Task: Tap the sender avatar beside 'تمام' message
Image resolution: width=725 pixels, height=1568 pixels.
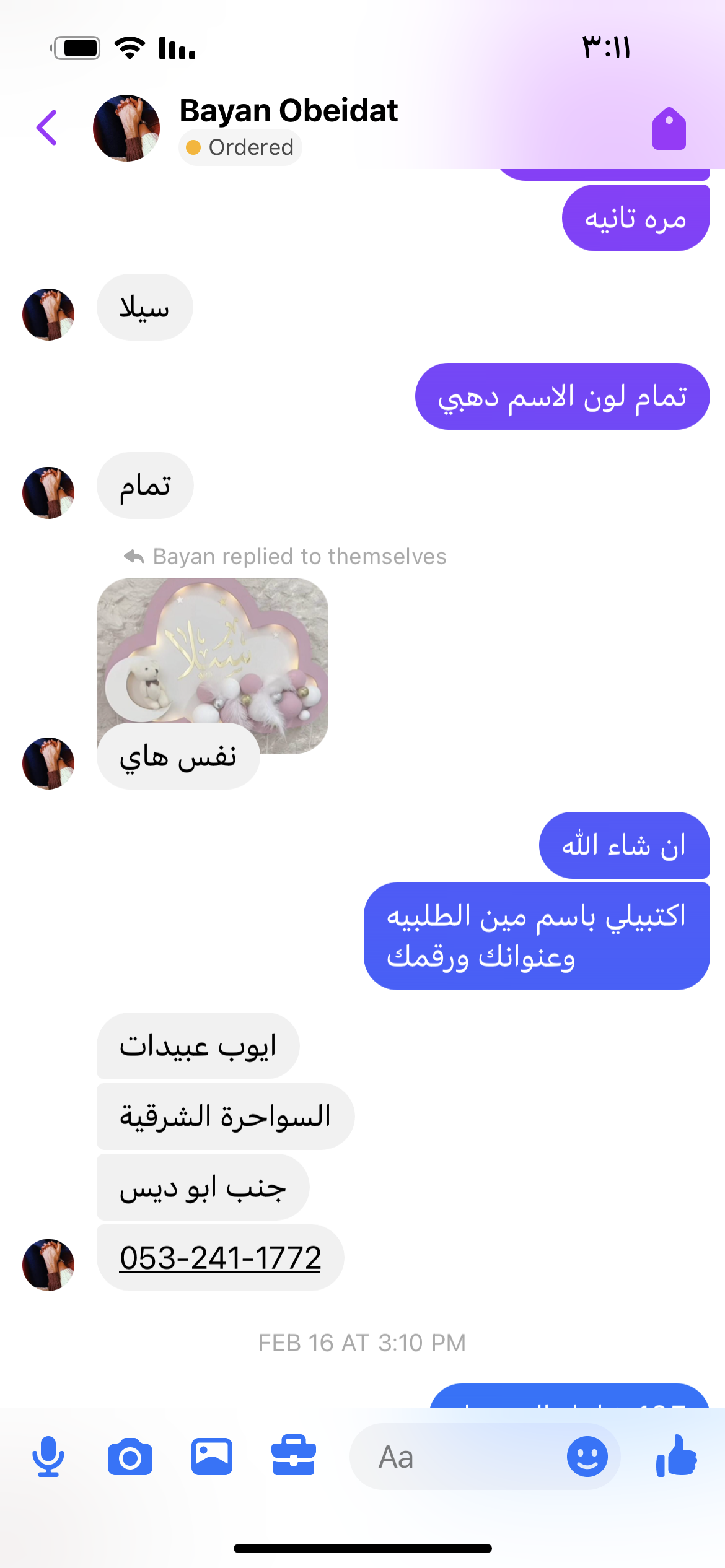Action: pyautogui.click(x=48, y=493)
